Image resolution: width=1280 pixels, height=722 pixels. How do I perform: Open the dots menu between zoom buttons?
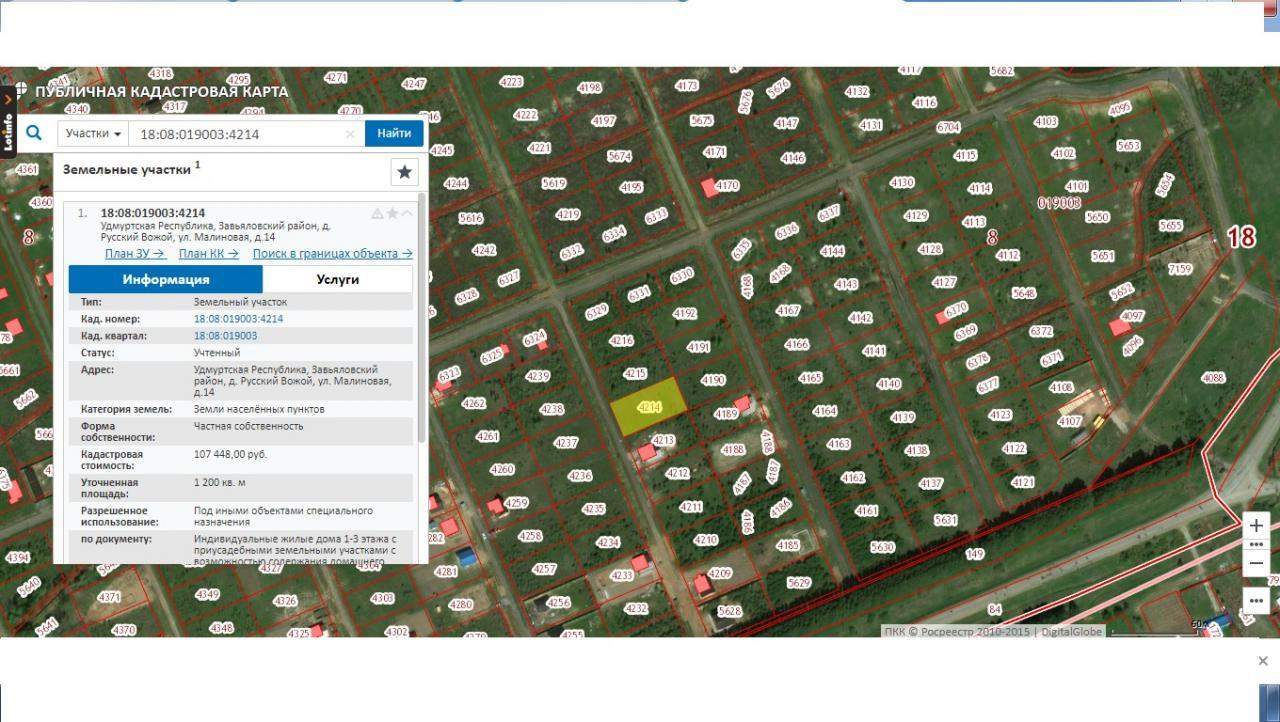coord(1257,545)
